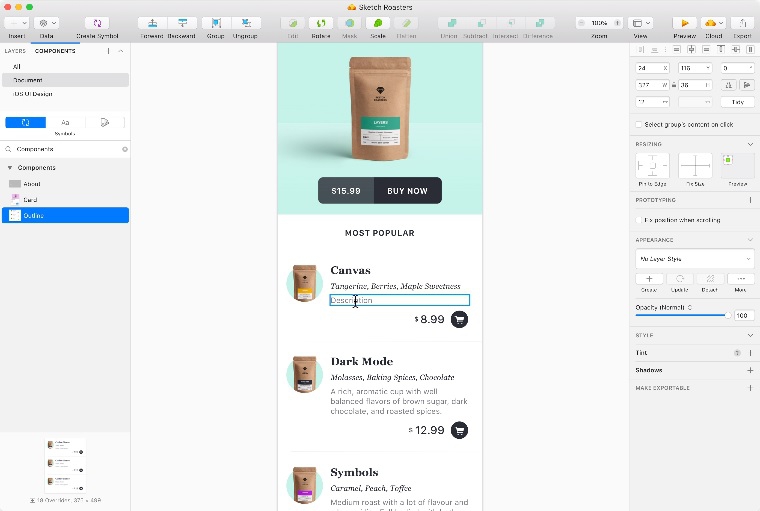Click the Canvas item's cart icon
This screenshot has height=511, width=760.
click(459, 319)
